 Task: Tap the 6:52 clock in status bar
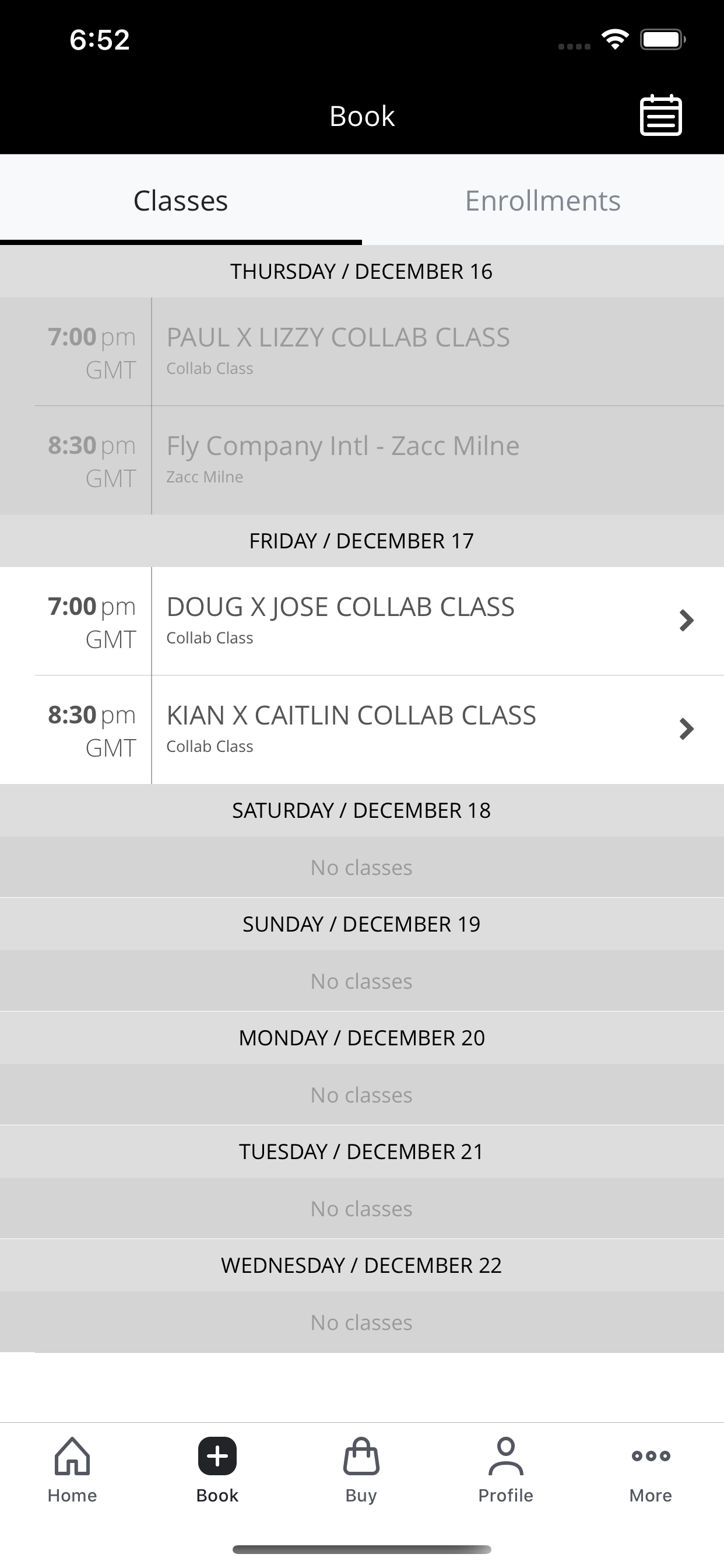tap(100, 40)
